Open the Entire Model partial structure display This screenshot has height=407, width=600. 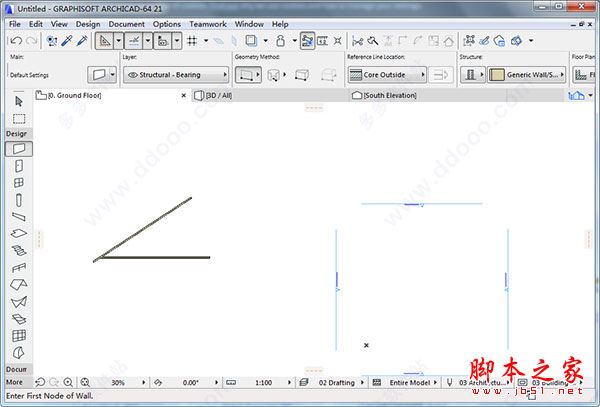[x=405, y=382]
